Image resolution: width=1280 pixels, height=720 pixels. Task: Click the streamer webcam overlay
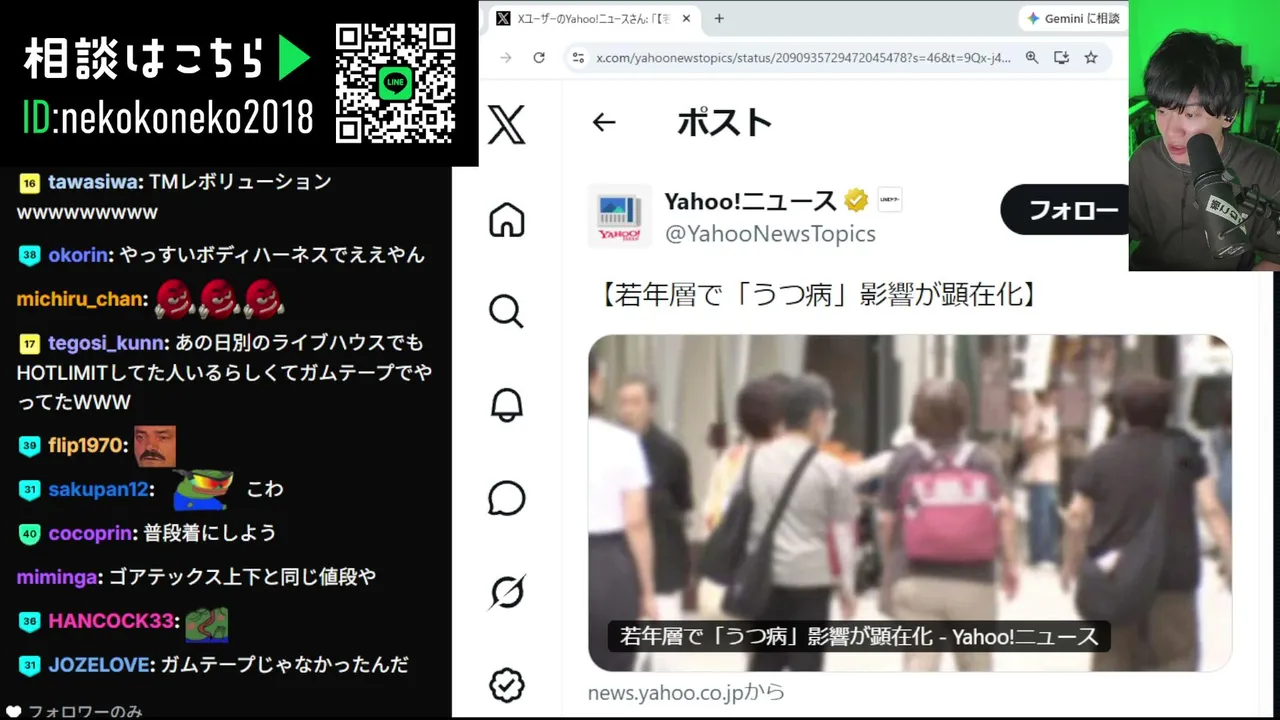pyautogui.click(x=1204, y=135)
